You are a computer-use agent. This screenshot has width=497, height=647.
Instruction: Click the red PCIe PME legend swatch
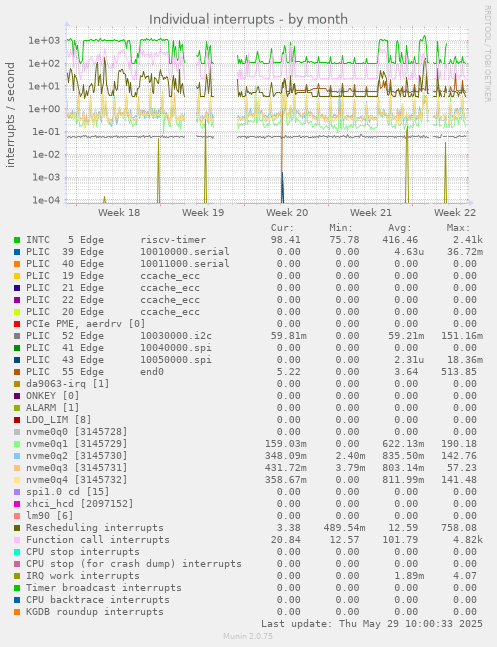pos(17,324)
